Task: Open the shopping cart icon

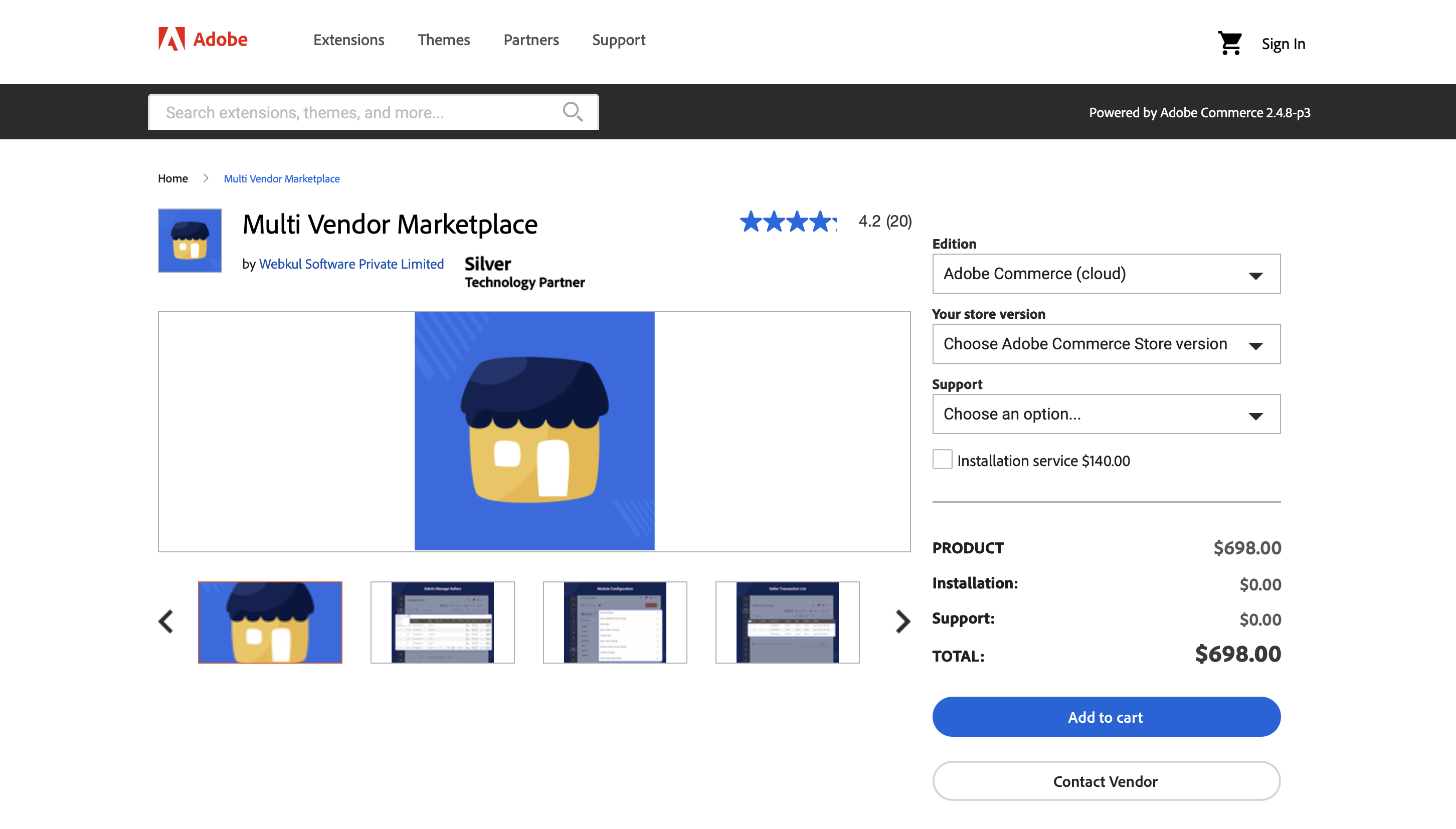Action: (x=1230, y=43)
